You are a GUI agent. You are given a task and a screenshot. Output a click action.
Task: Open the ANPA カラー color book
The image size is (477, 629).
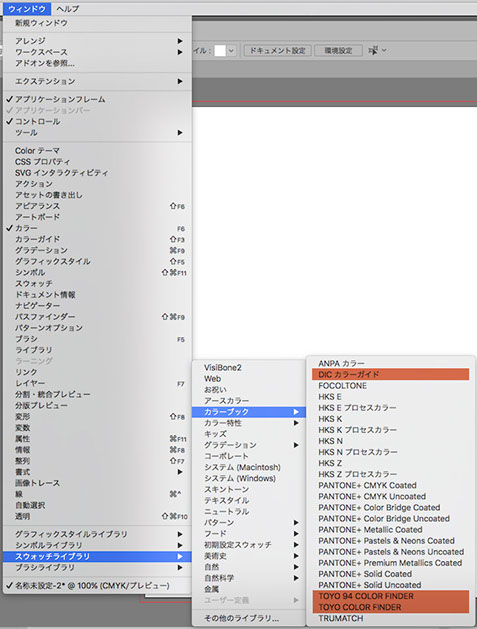(x=390, y=363)
